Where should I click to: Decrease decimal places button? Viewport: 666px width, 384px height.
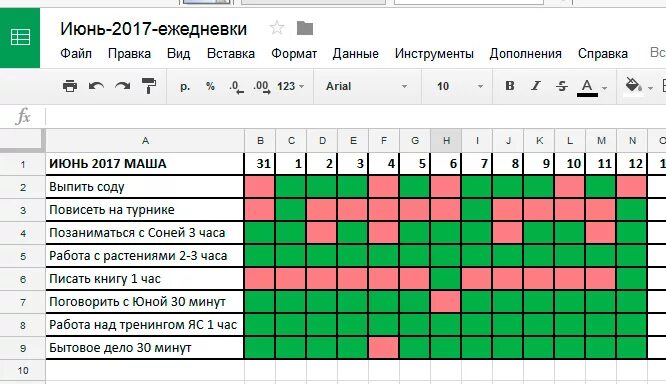pos(236,87)
